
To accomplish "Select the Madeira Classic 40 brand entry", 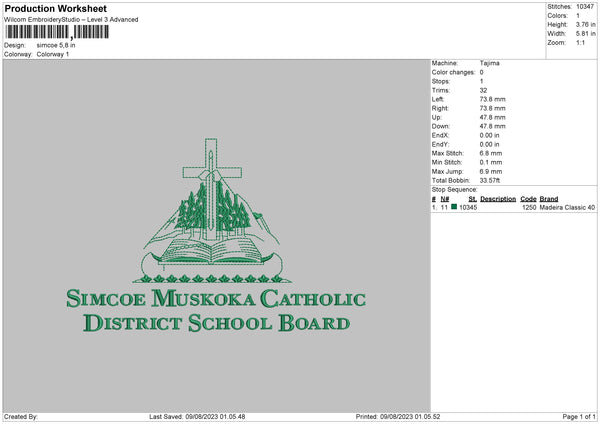I will click(x=567, y=207).
